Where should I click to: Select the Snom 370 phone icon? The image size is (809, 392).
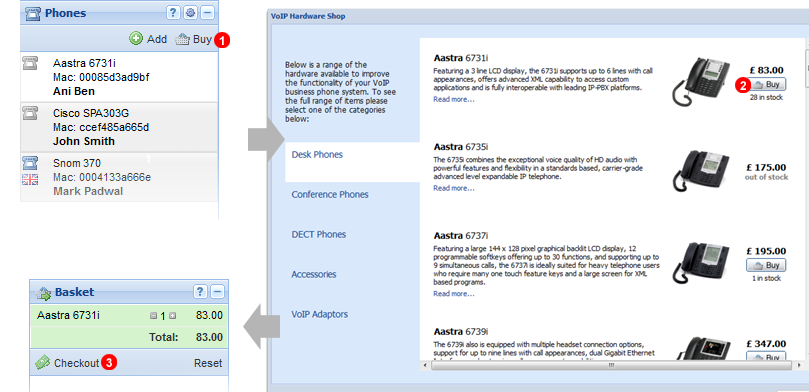[x=30, y=164]
